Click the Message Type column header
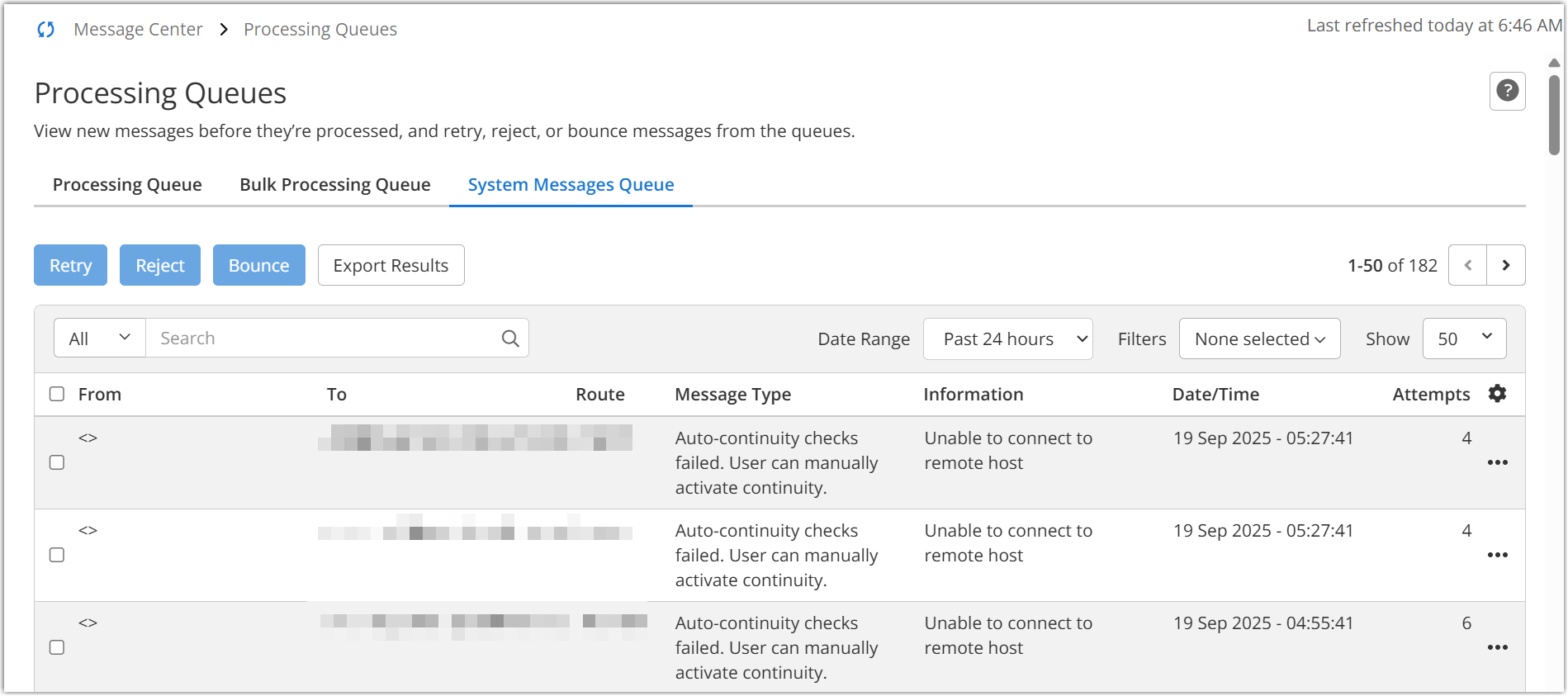 pos(733,395)
